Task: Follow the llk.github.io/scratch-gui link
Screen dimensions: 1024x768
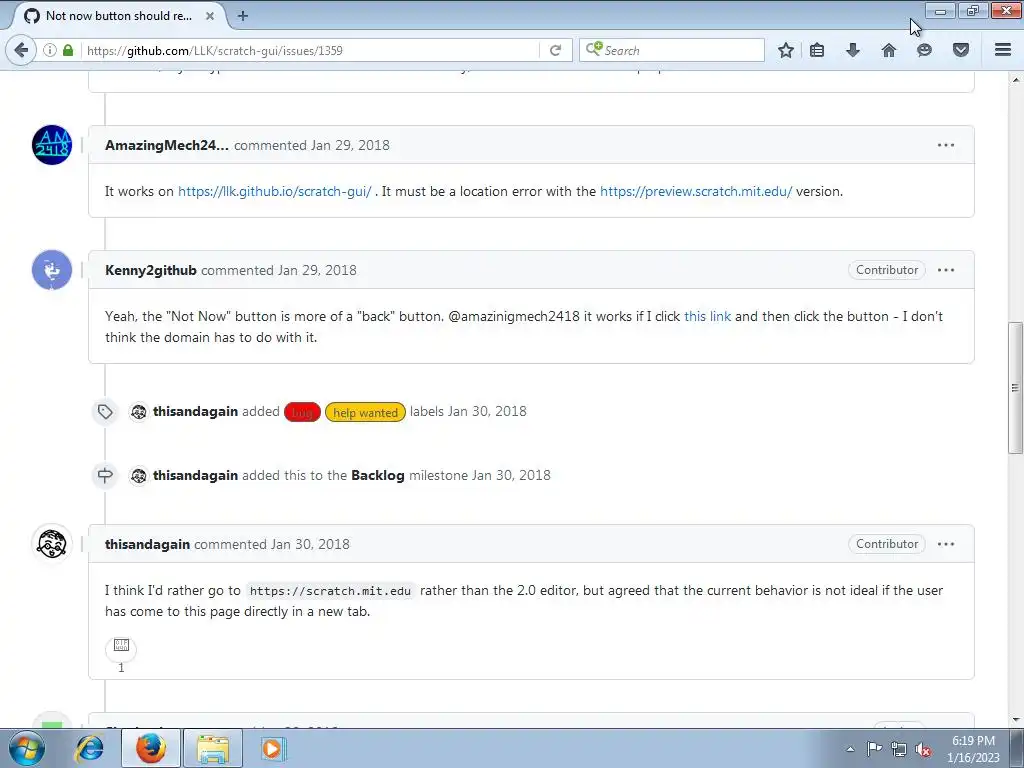Action: tap(274, 191)
